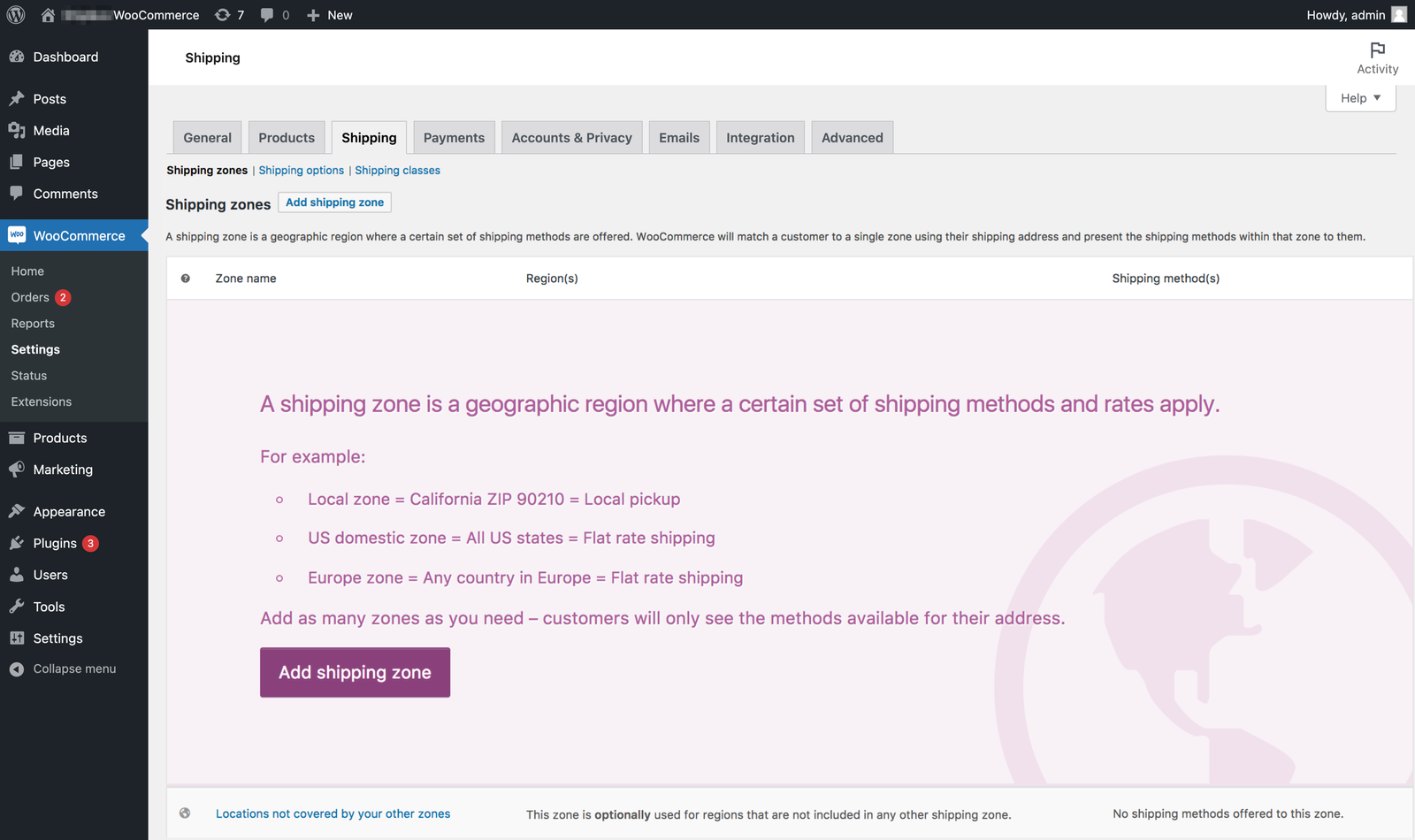1415x840 pixels.
Task: Click the Activity flag icon
Action: 1376,50
